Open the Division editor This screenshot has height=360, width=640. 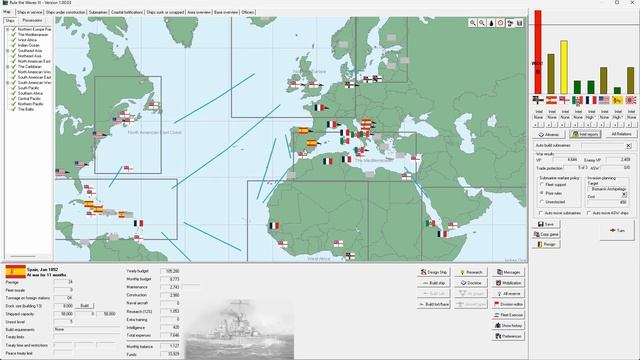508,304
